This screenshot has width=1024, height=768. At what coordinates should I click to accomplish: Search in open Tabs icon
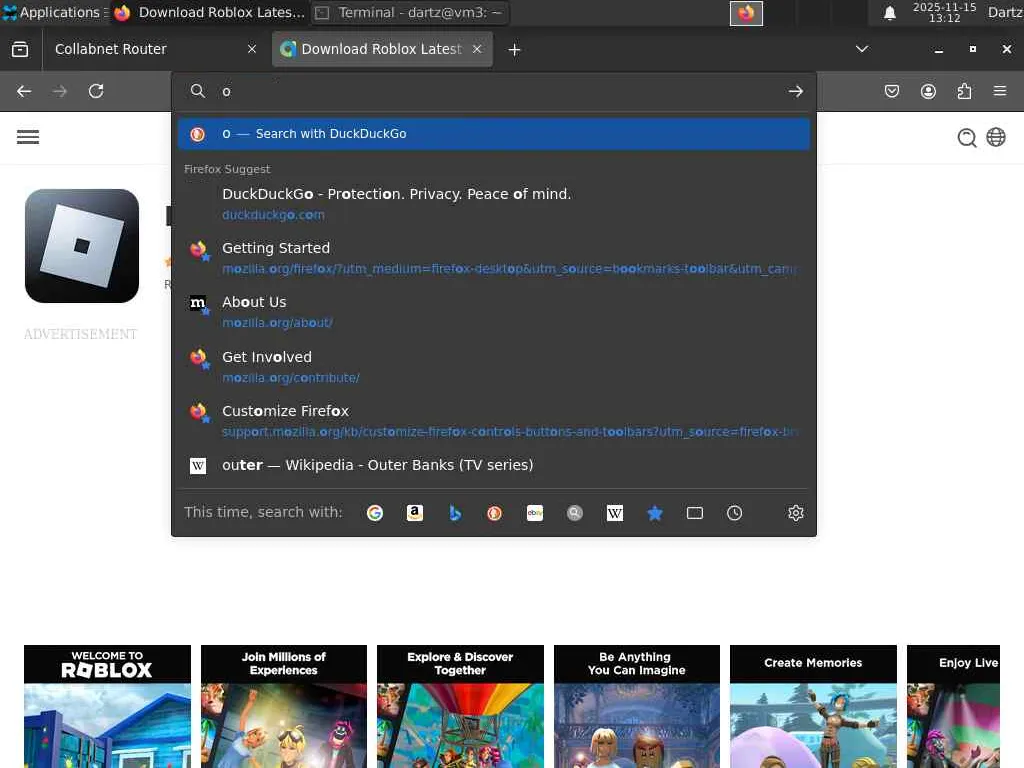[x=695, y=513]
